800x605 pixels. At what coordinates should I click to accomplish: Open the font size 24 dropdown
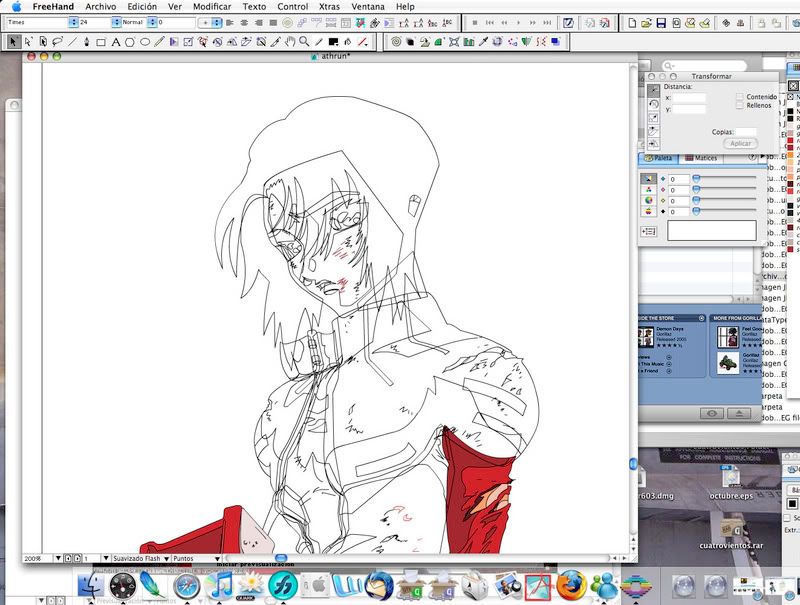(x=116, y=22)
